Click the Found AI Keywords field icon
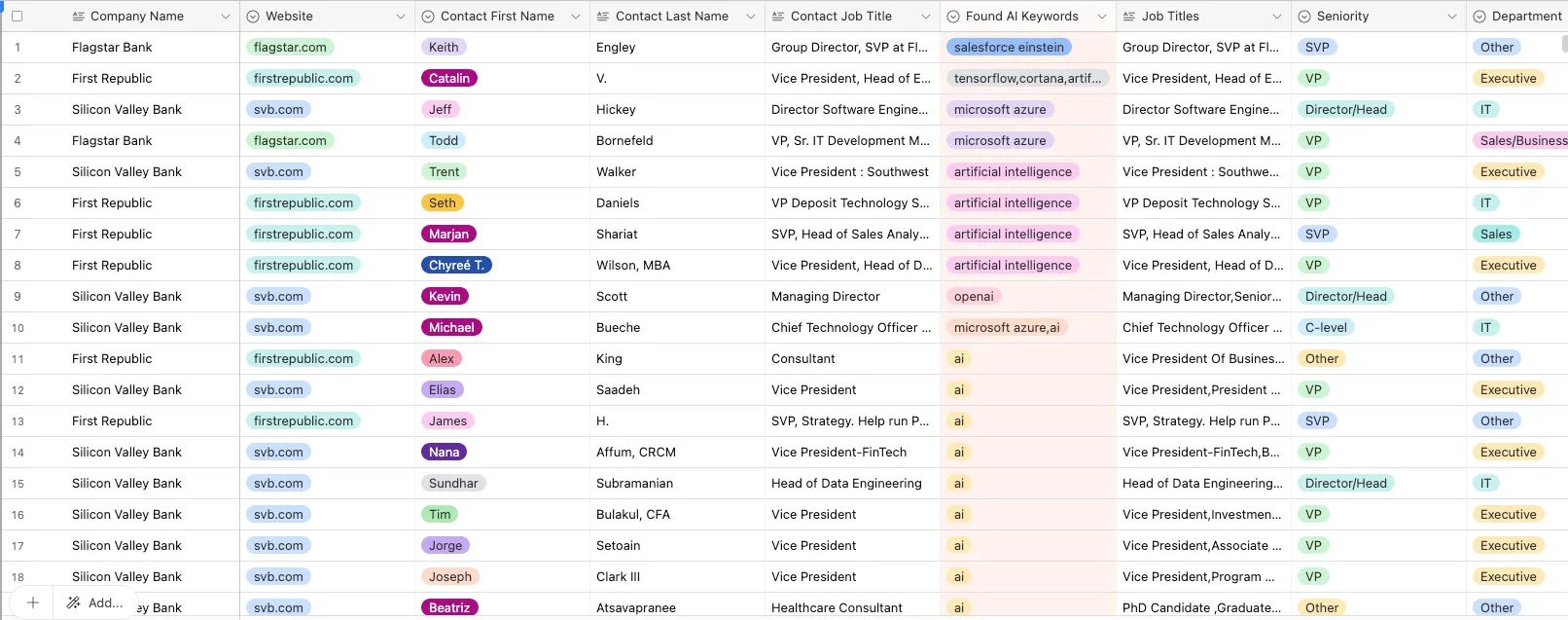This screenshot has height=620, width=1568. point(953,17)
